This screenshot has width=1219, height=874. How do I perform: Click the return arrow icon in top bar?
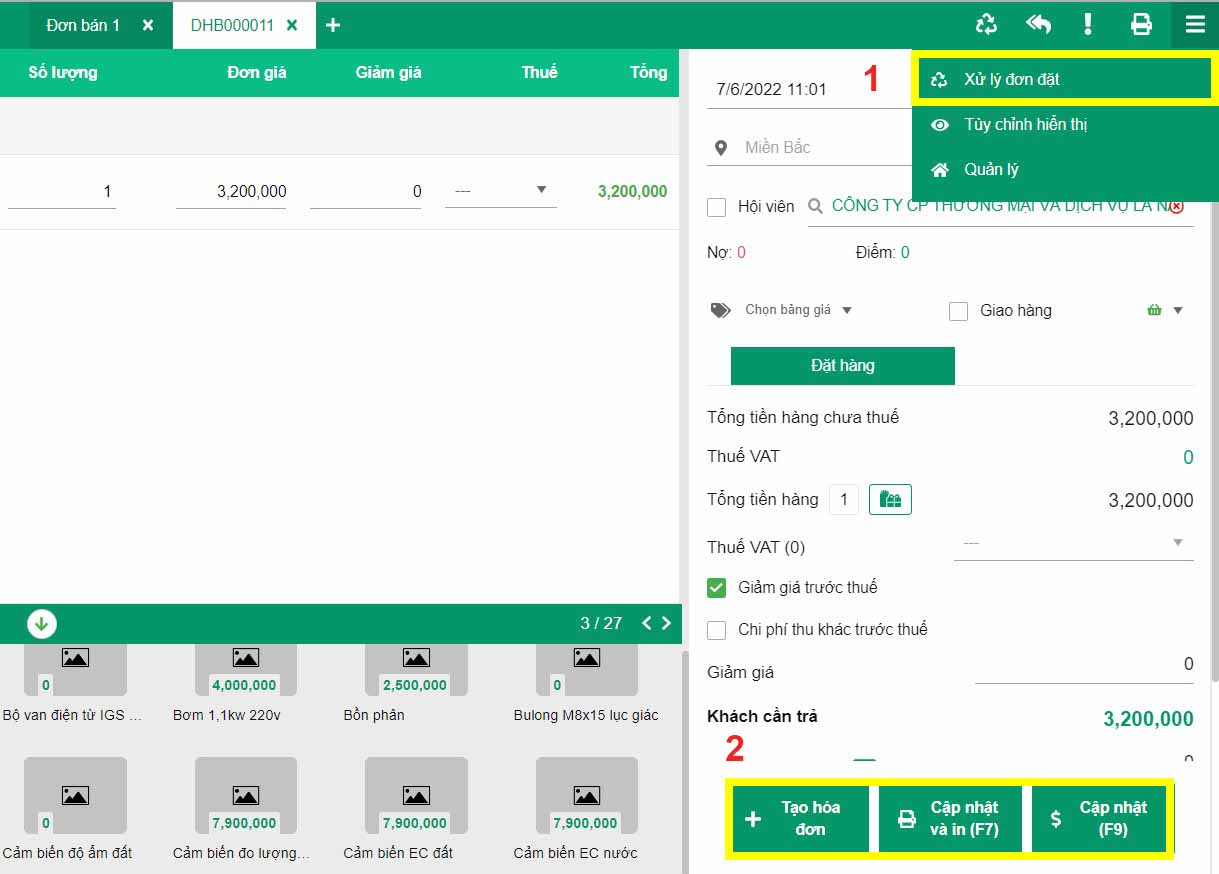click(1038, 25)
